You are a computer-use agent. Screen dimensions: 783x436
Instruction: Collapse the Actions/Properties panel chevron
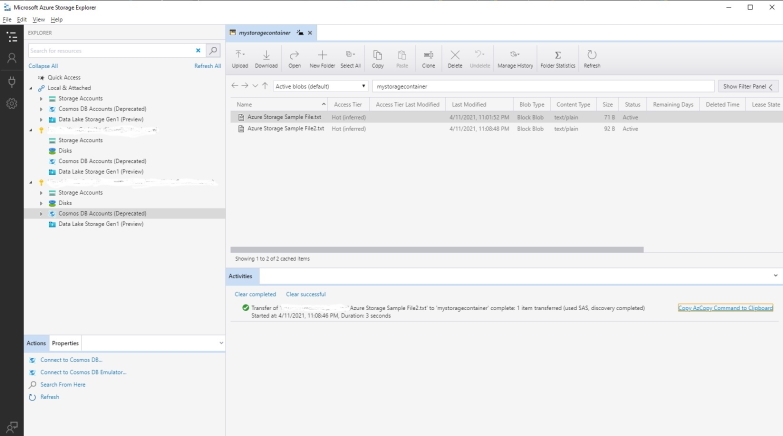pyautogui.click(x=221, y=343)
